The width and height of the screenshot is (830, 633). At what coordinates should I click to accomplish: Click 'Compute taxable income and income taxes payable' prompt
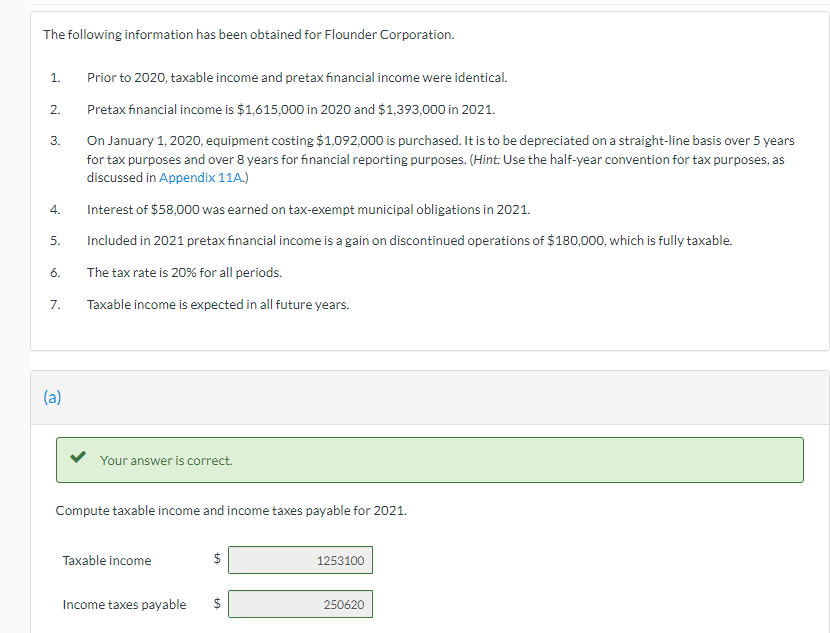point(231,511)
